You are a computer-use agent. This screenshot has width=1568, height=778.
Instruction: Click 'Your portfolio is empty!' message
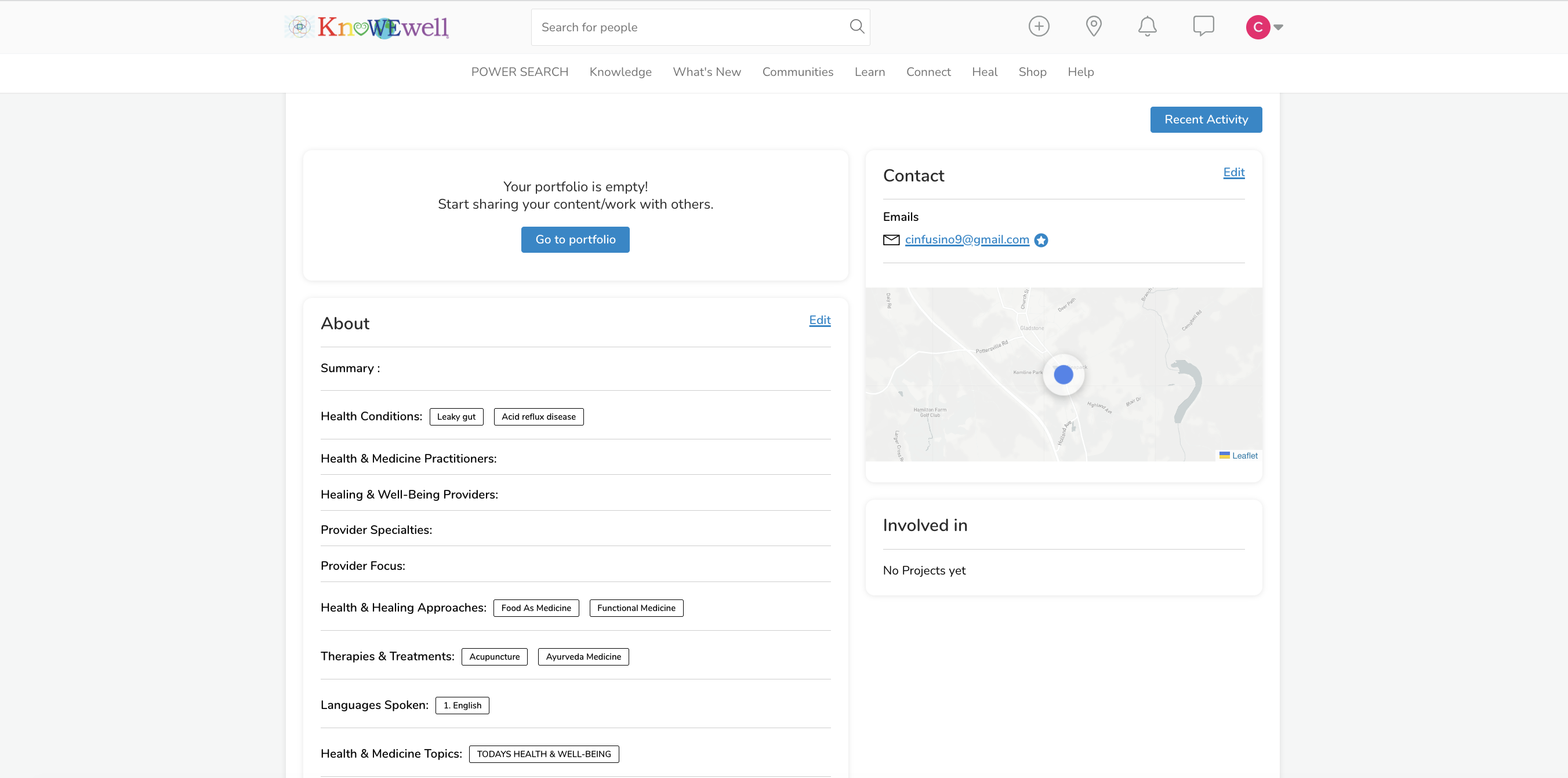point(575,187)
